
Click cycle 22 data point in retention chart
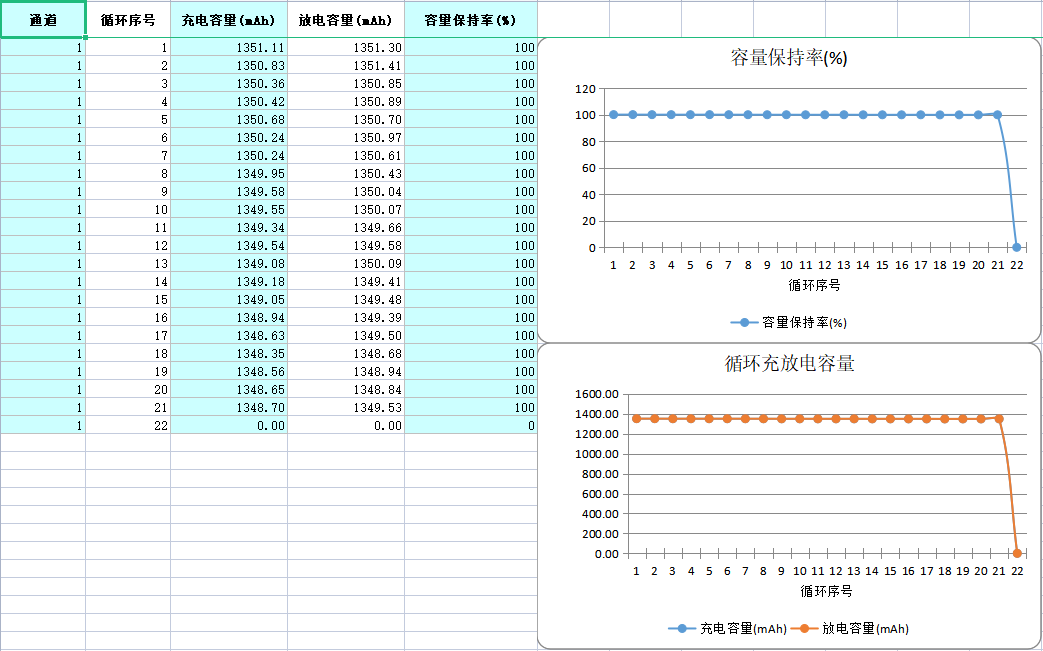pos(1016,247)
